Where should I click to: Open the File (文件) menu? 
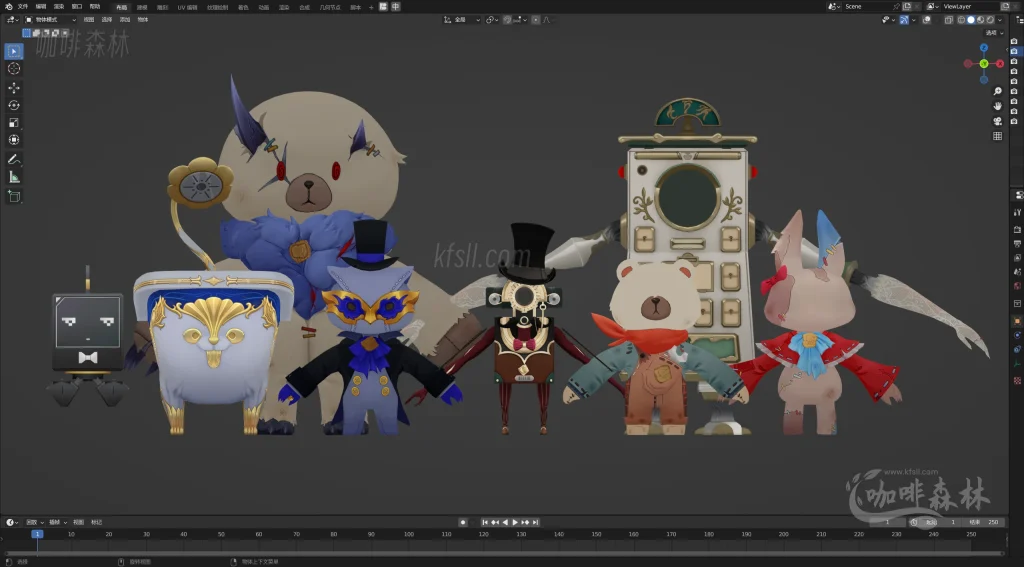tap(23, 7)
